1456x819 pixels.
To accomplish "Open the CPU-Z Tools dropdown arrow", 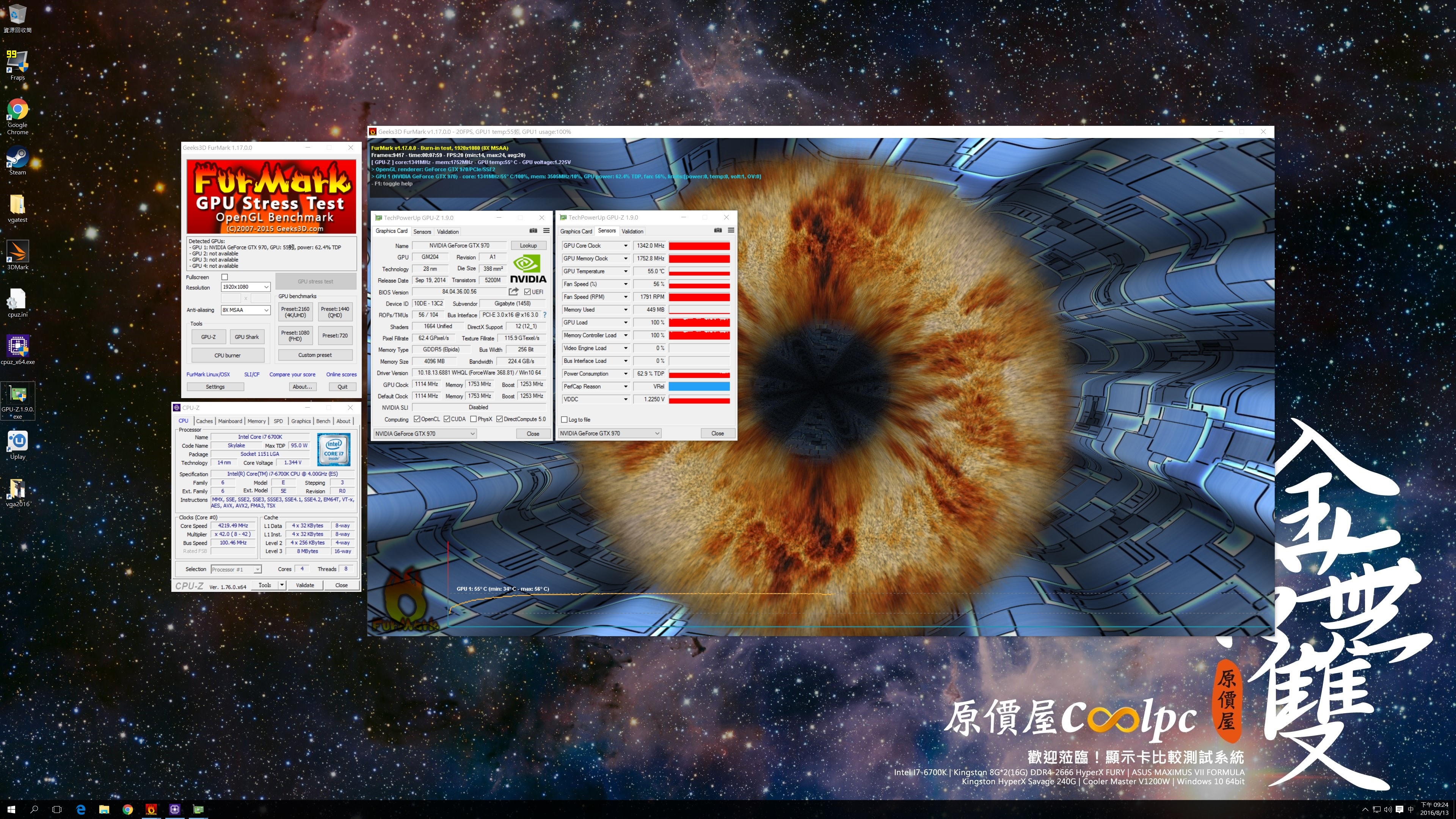I will (x=281, y=585).
